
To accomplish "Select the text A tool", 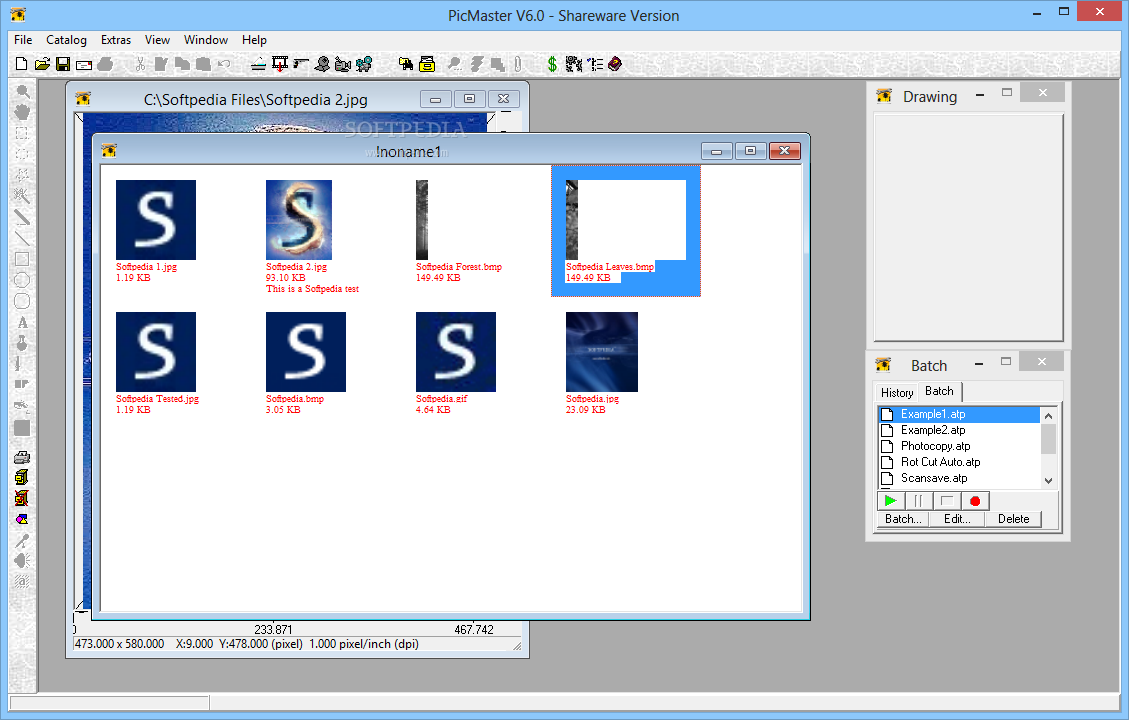I will pyautogui.click(x=22, y=323).
